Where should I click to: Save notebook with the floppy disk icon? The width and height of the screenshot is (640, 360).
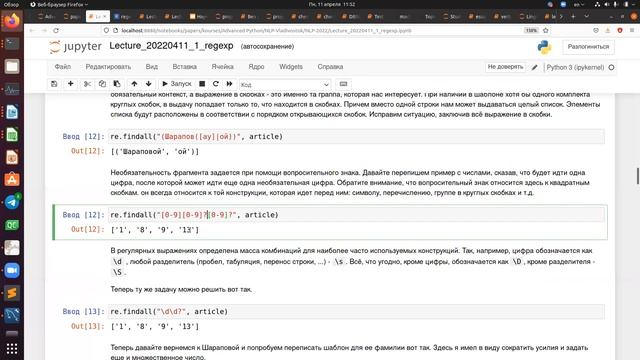coord(54,84)
